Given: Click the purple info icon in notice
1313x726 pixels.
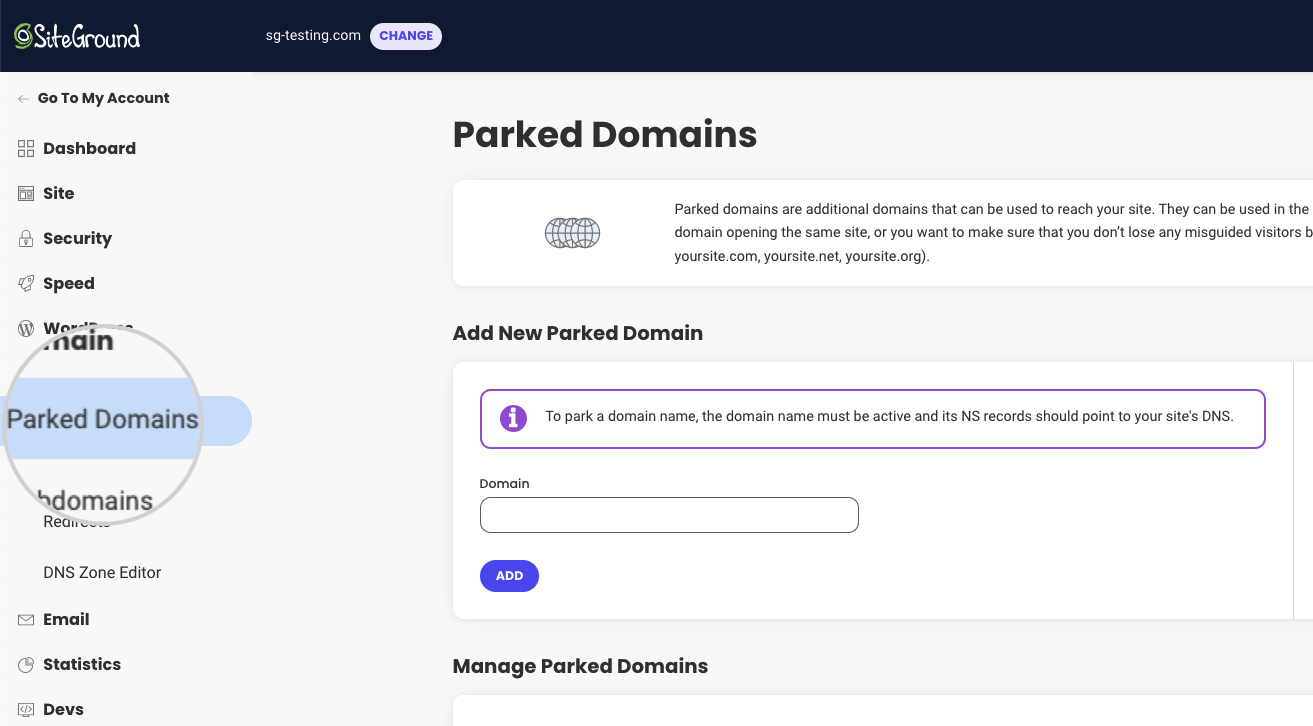Looking at the screenshot, I should click(x=513, y=418).
